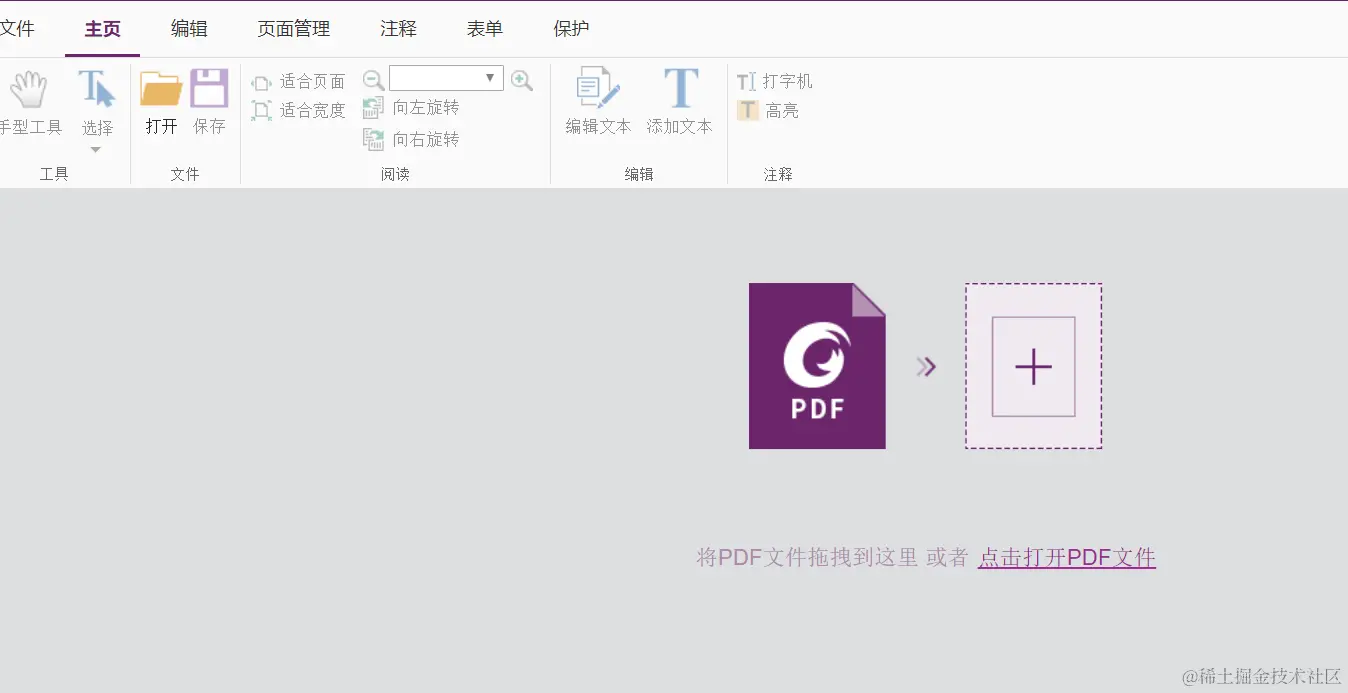Activate the Select text tool (选择)
This screenshot has height=693, width=1348.
point(97,103)
